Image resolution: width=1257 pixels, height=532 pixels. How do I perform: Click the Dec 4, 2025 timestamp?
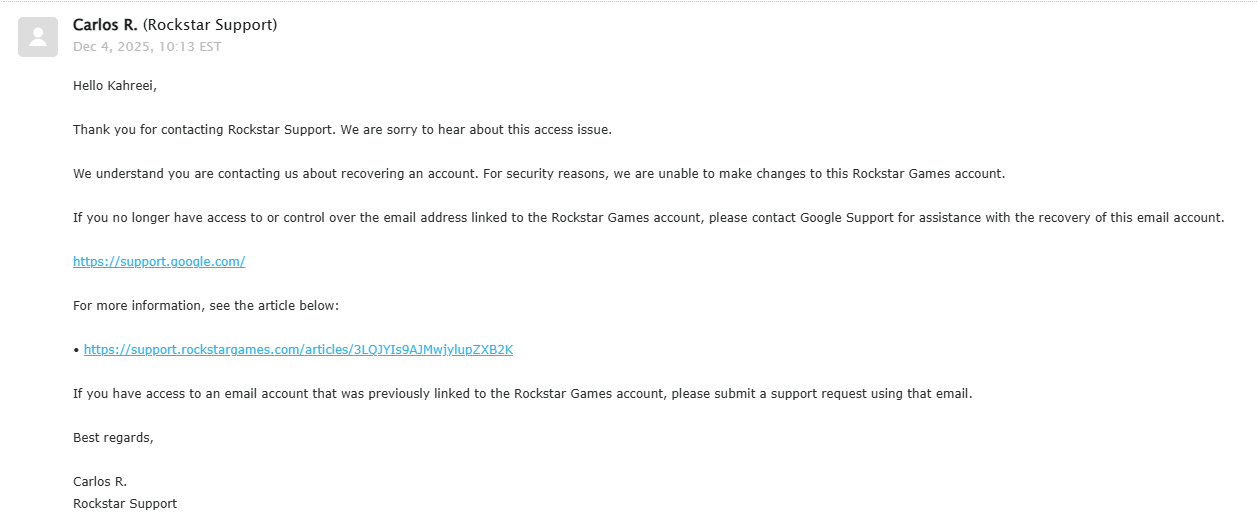[147, 47]
